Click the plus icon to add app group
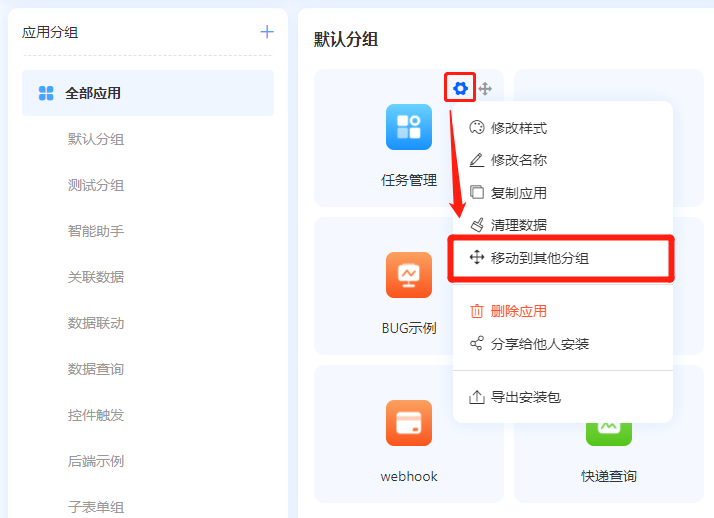714x518 pixels. (267, 32)
